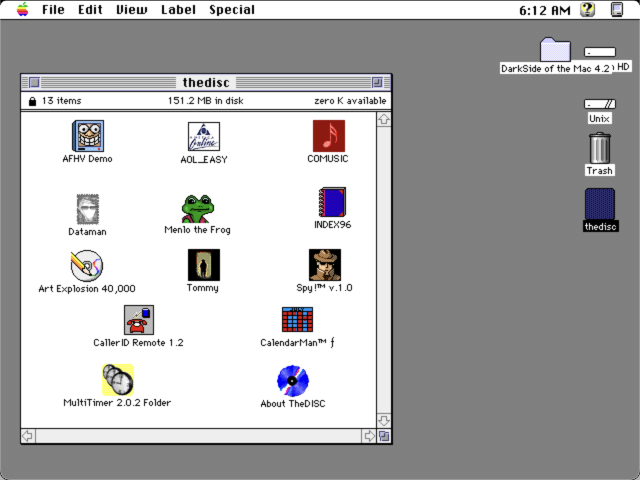Click the 'AFHV Demo' label text

(x=87, y=159)
